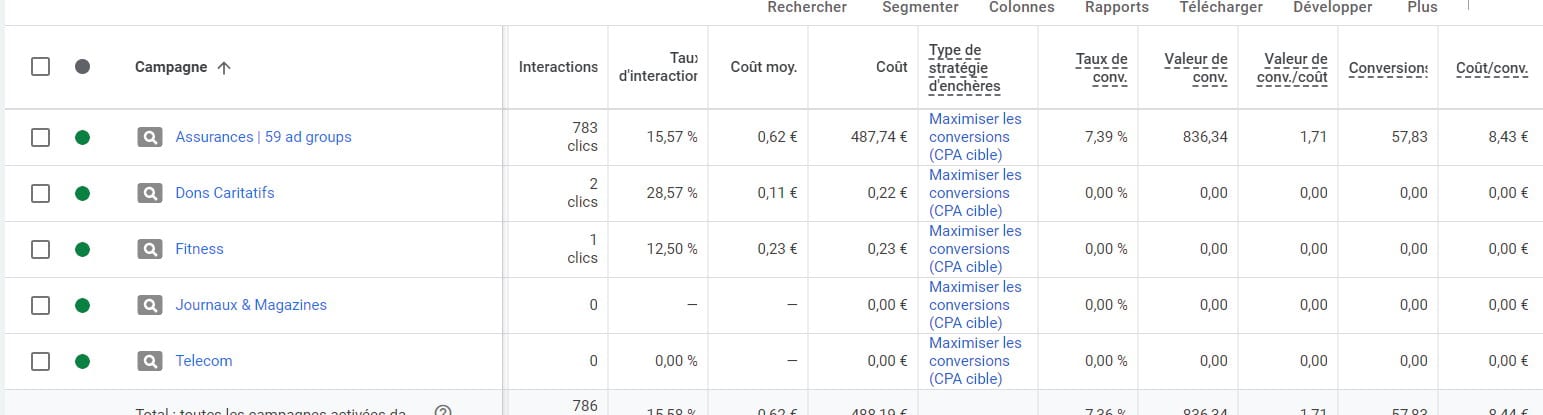This screenshot has width=1543, height=415.
Task: Sort by the Coût/conv. column header
Action: click(1492, 68)
